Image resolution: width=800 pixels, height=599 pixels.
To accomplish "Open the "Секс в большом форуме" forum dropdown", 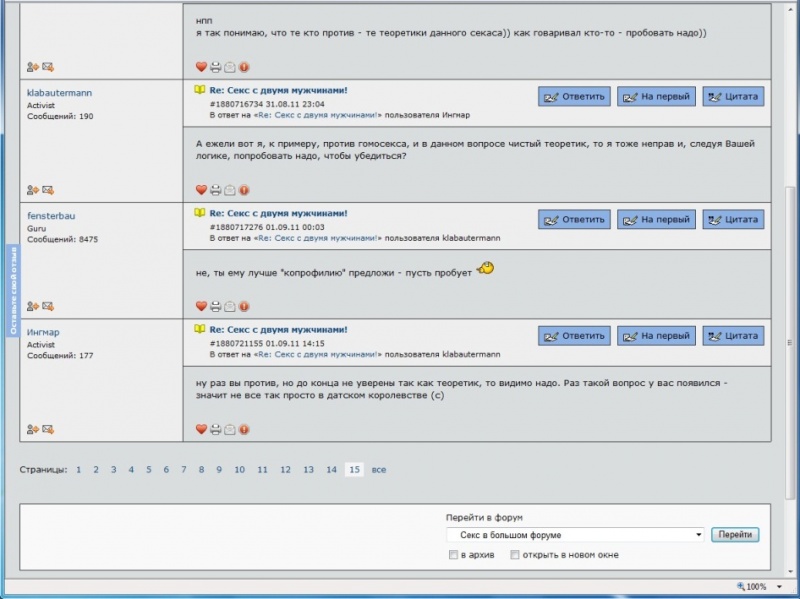I will 575,535.
